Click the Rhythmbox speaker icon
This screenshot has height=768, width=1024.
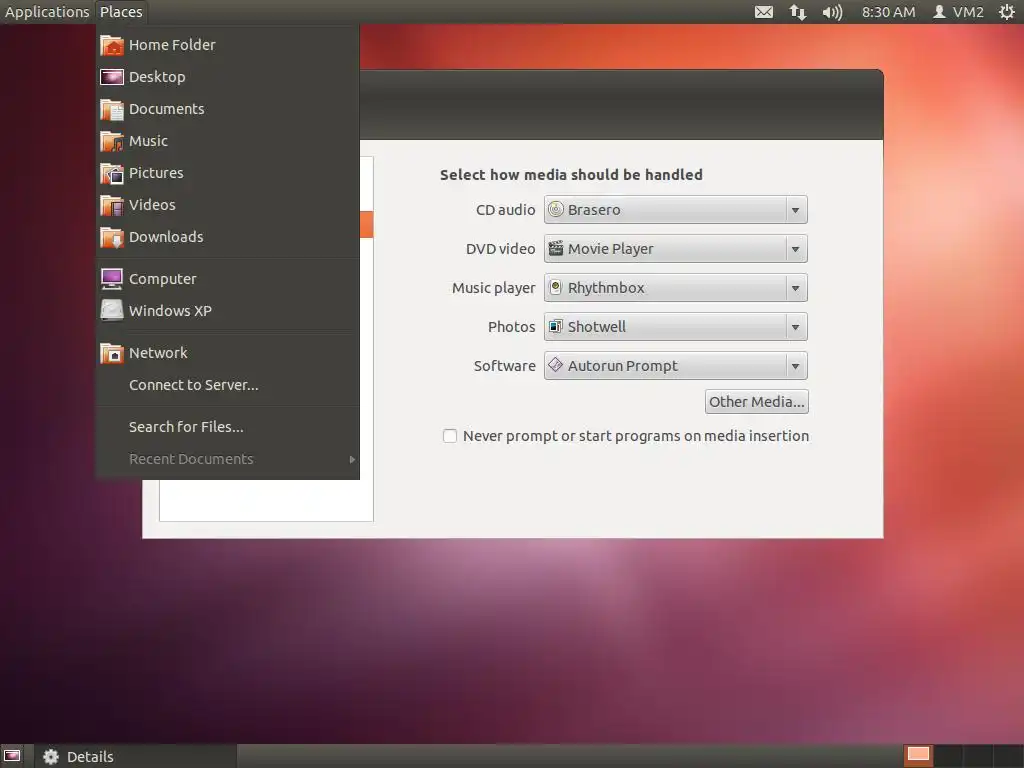[x=555, y=287]
